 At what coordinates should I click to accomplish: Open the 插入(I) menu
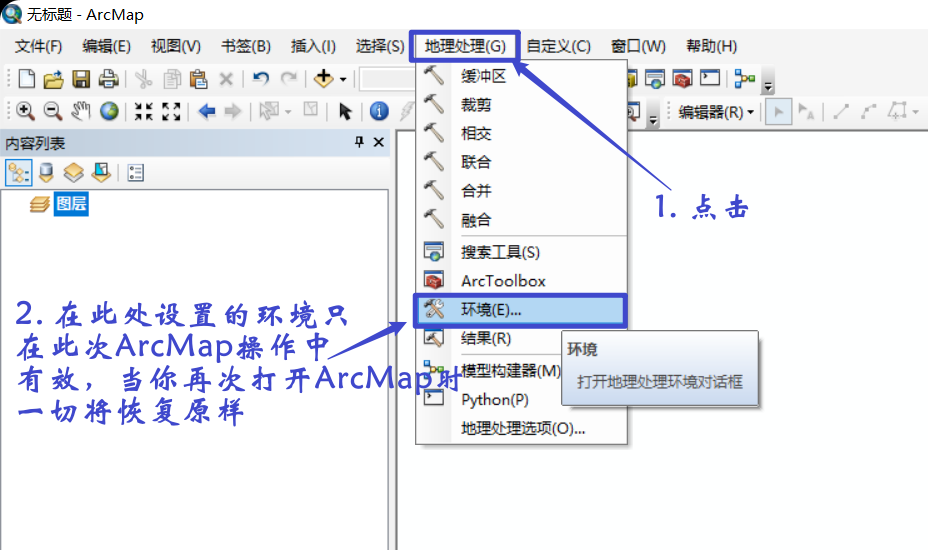coord(313,46)
